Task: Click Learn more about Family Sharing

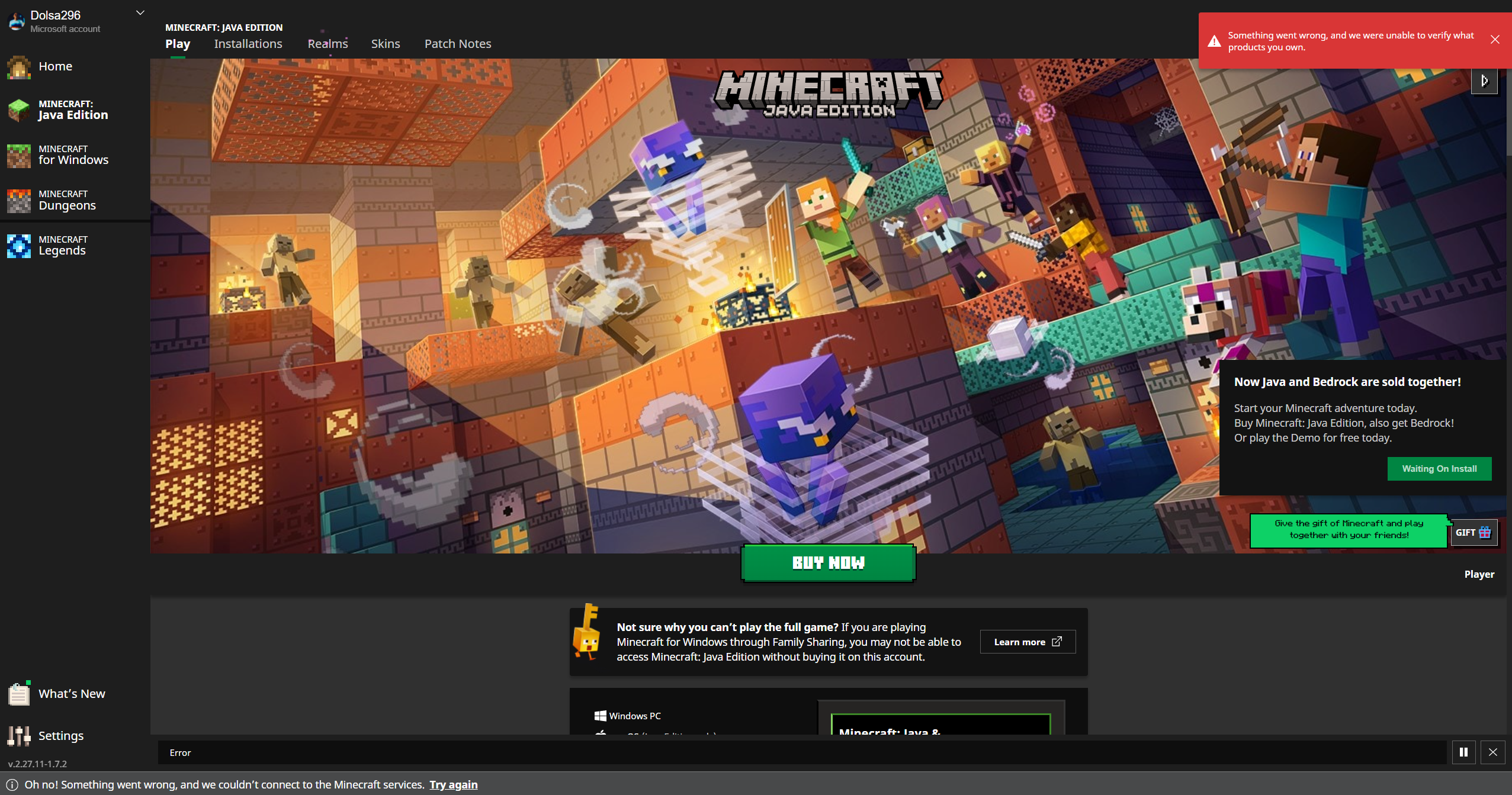Action: (1028, 642)
